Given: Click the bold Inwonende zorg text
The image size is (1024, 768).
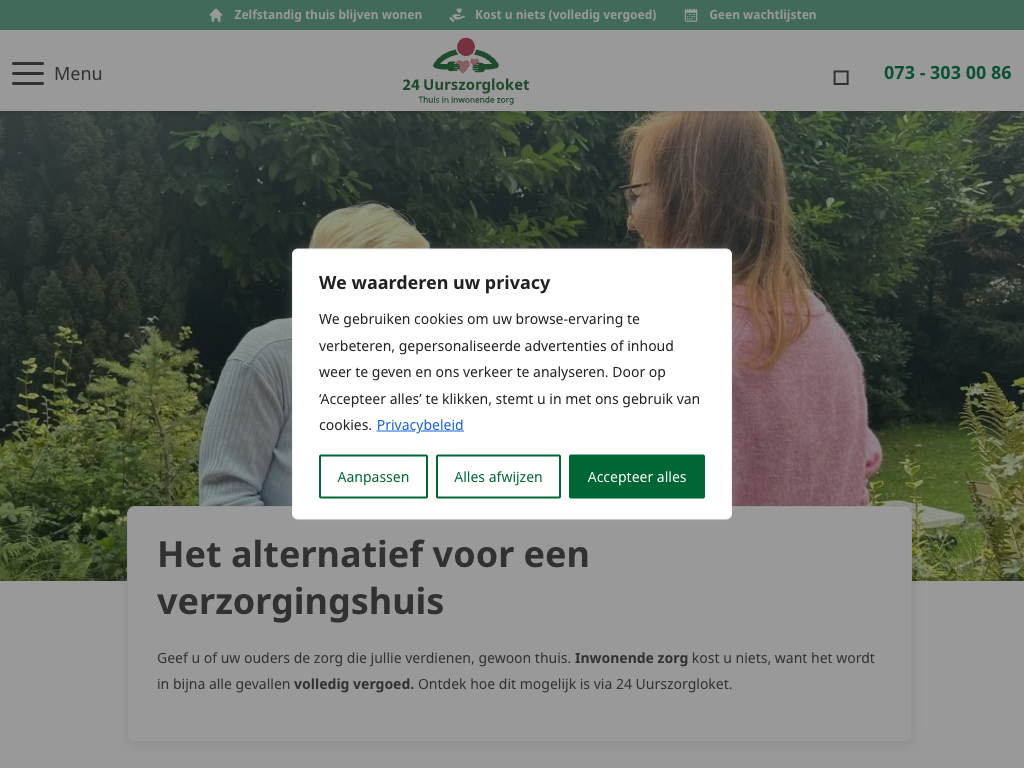Looking at the screenshot, I should pyautogui.click(x=631, y=658).
